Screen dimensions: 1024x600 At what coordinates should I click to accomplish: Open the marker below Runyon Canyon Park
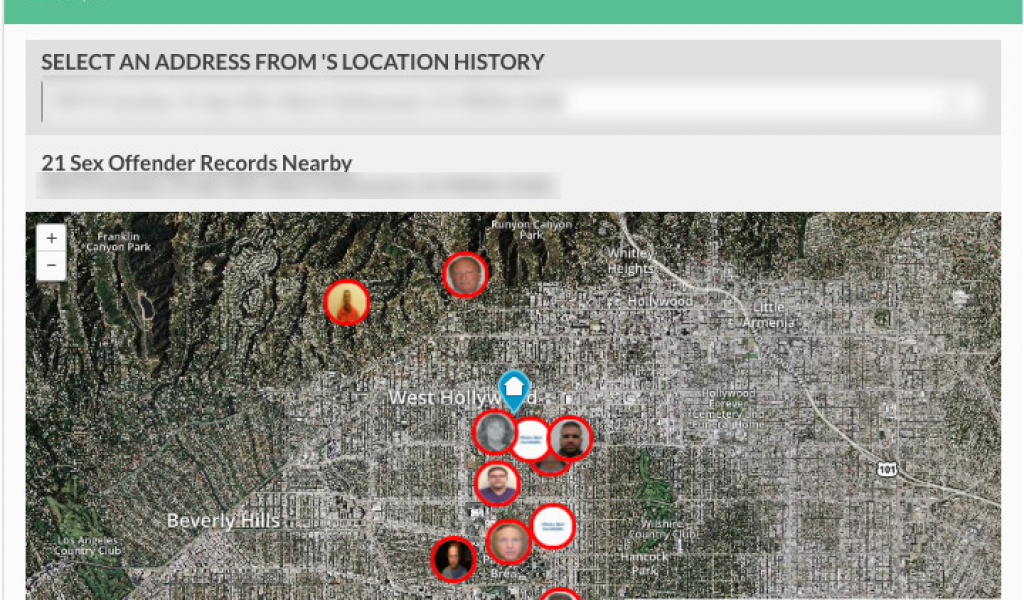465,275
